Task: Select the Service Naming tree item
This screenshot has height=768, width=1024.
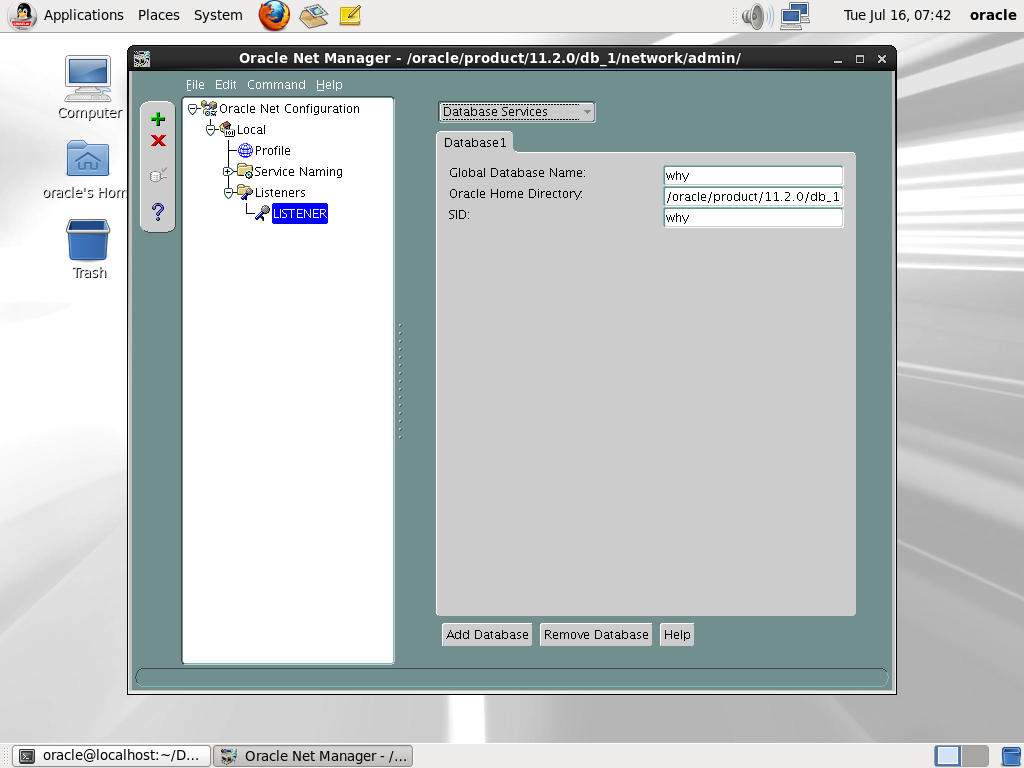Action: pos(298,172)
